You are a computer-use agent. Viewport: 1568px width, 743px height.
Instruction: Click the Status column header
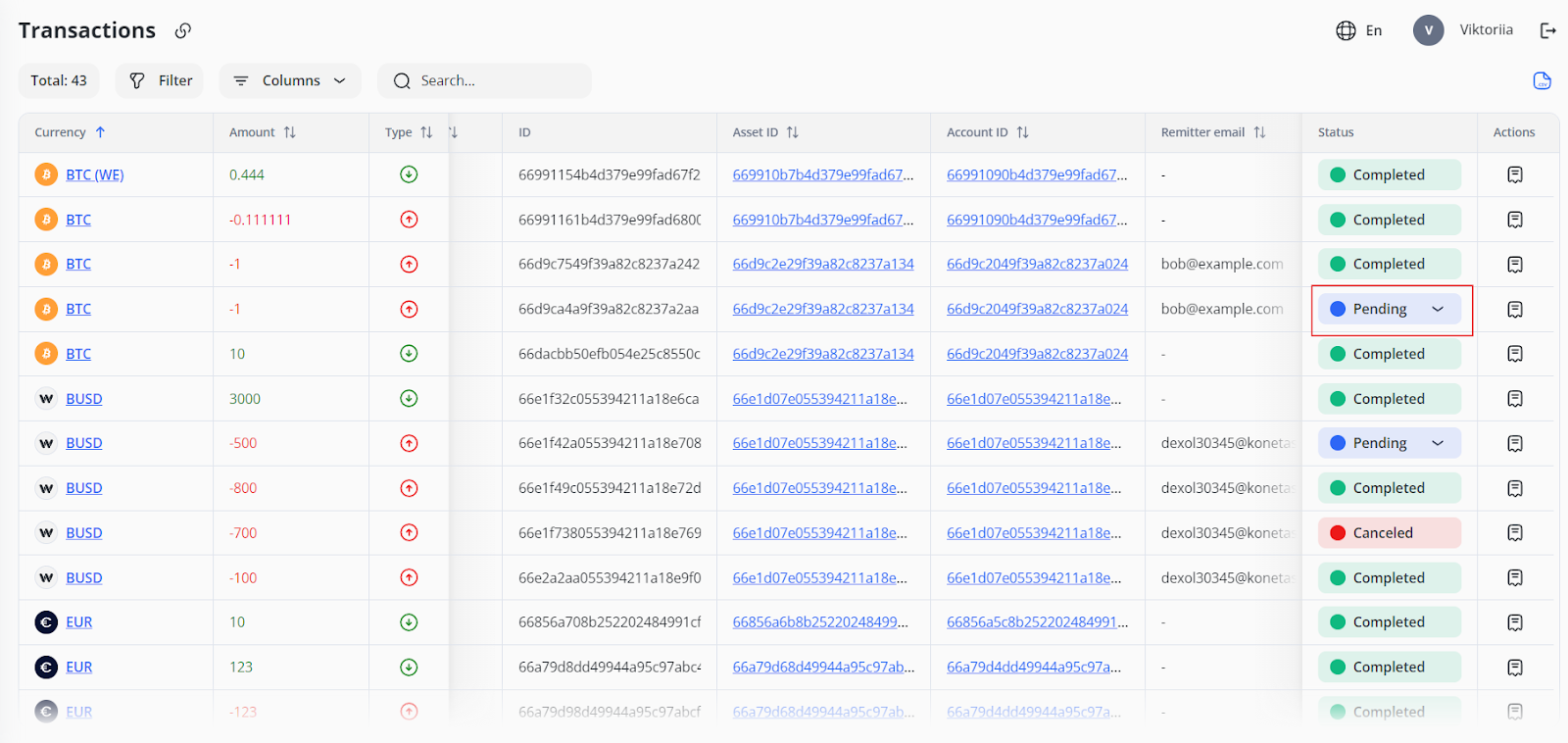click(1336, 132)
